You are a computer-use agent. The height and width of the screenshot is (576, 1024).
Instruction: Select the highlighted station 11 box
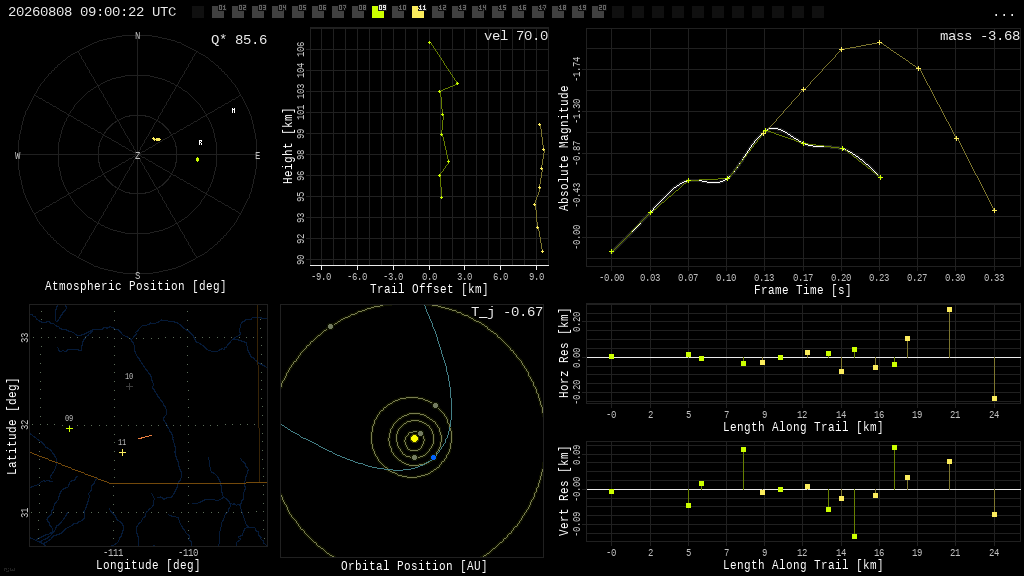click(418, 12)
